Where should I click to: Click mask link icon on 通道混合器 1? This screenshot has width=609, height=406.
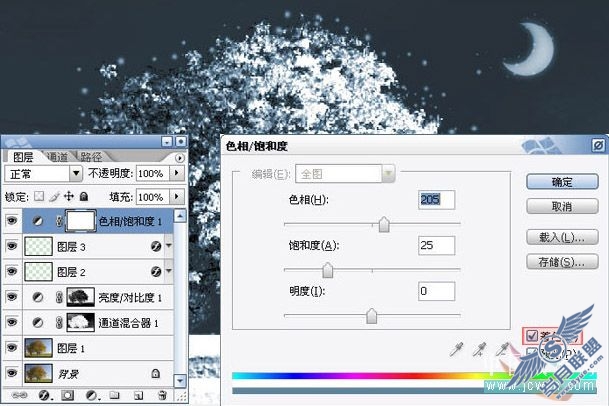(59, 322)
